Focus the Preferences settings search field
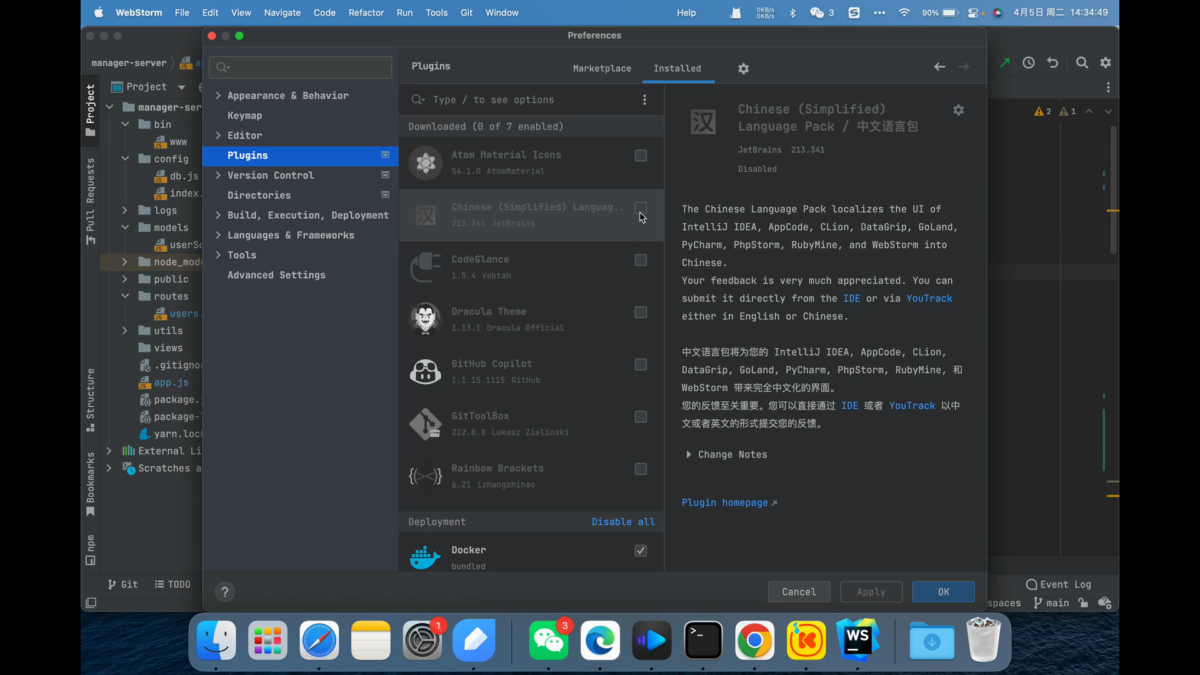This screenshot has width=1200, height=675. click(300, 67)
